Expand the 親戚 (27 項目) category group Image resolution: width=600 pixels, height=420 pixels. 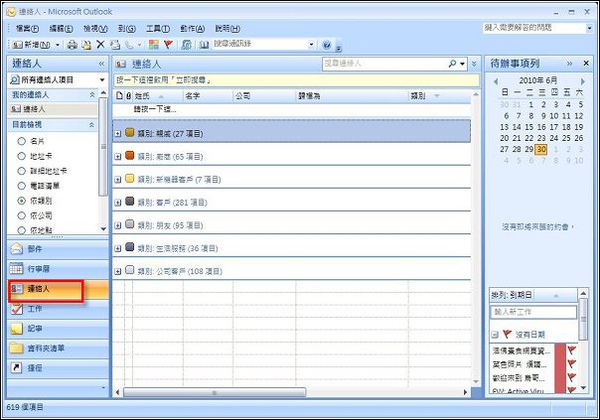118,133
